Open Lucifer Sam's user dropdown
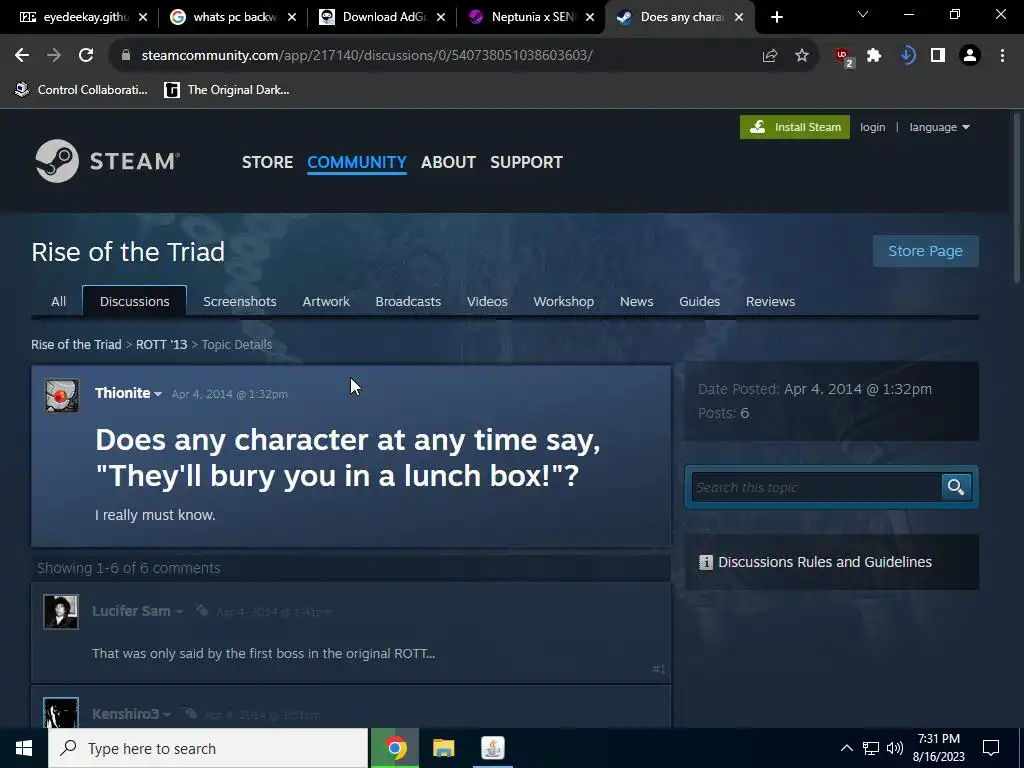This screenshot has height=768, width=1024. point(179,612)
